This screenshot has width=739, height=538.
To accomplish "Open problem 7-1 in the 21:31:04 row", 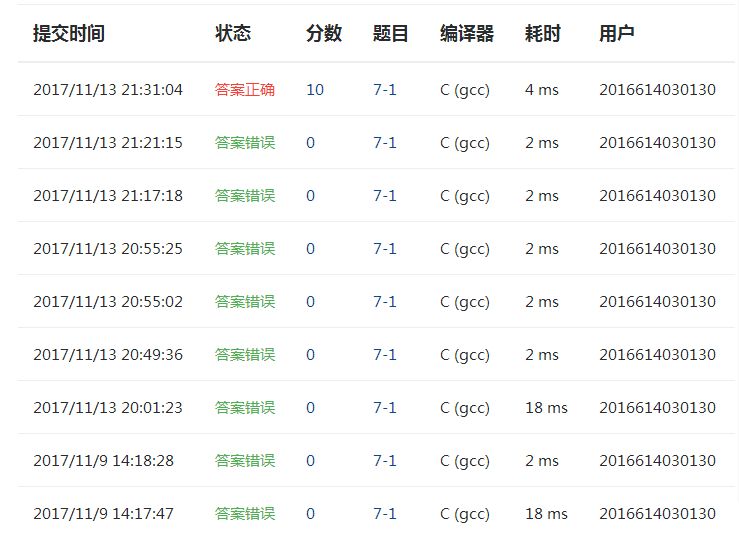I will tap(385, 90).
